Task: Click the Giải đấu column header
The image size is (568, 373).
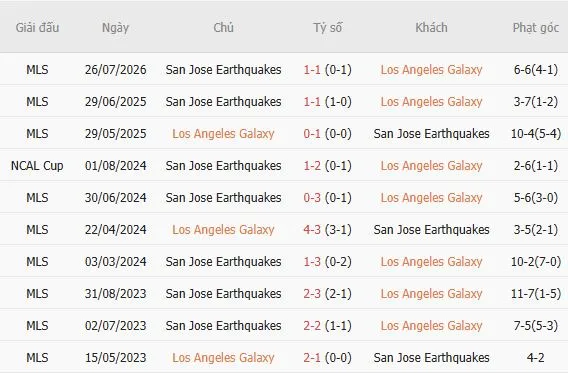Action: 37,28
